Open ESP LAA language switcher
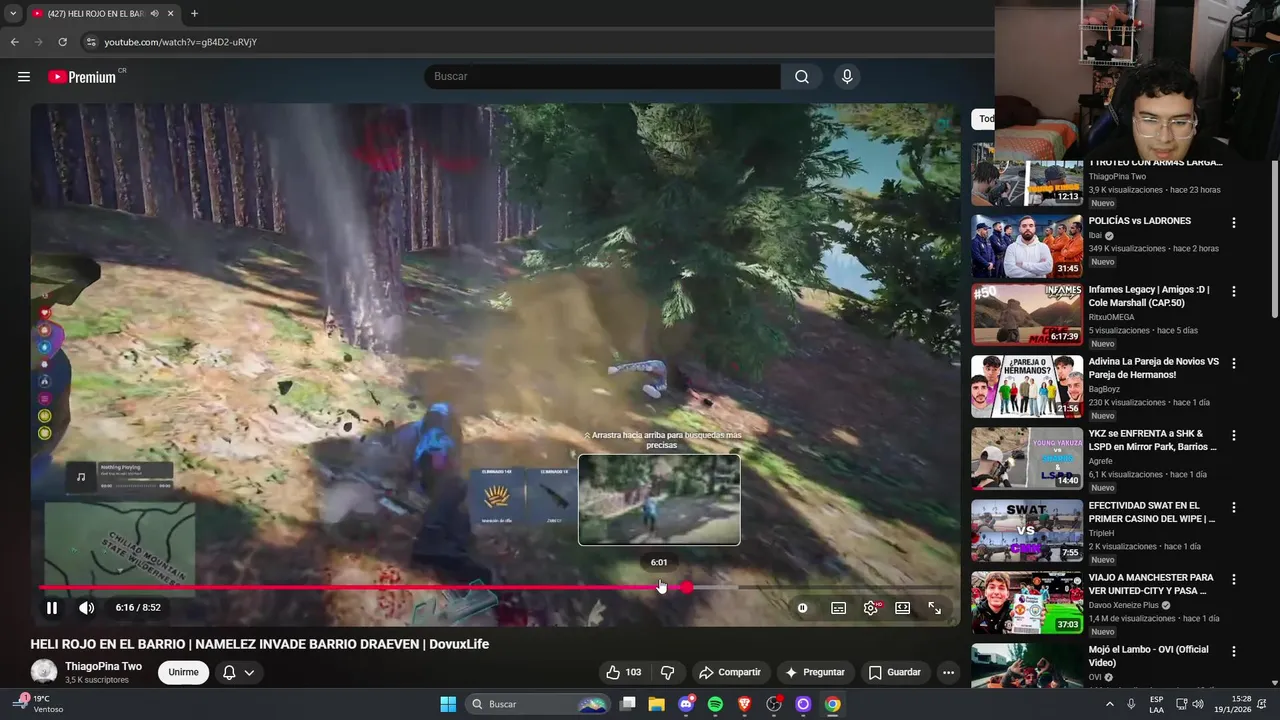The width and height of the screenshot is (1280, 720). click(x=1156, y=704)
